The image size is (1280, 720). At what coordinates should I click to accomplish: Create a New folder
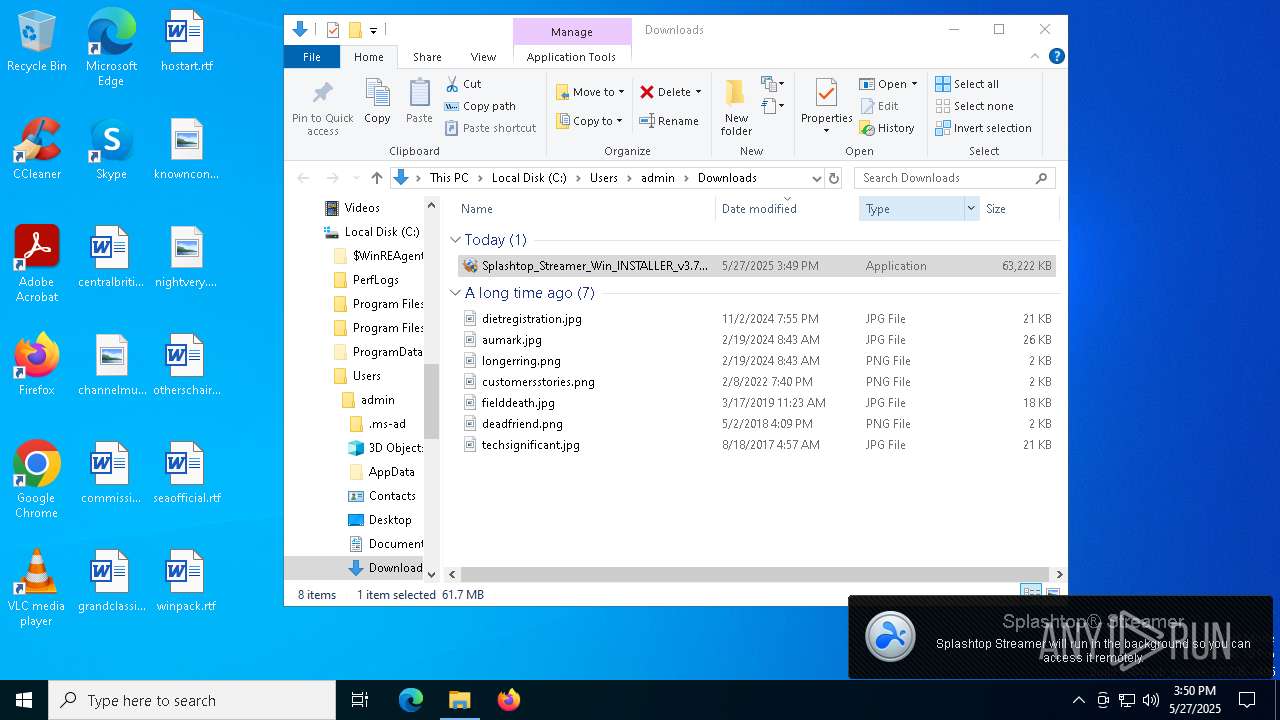coord(736,107)
